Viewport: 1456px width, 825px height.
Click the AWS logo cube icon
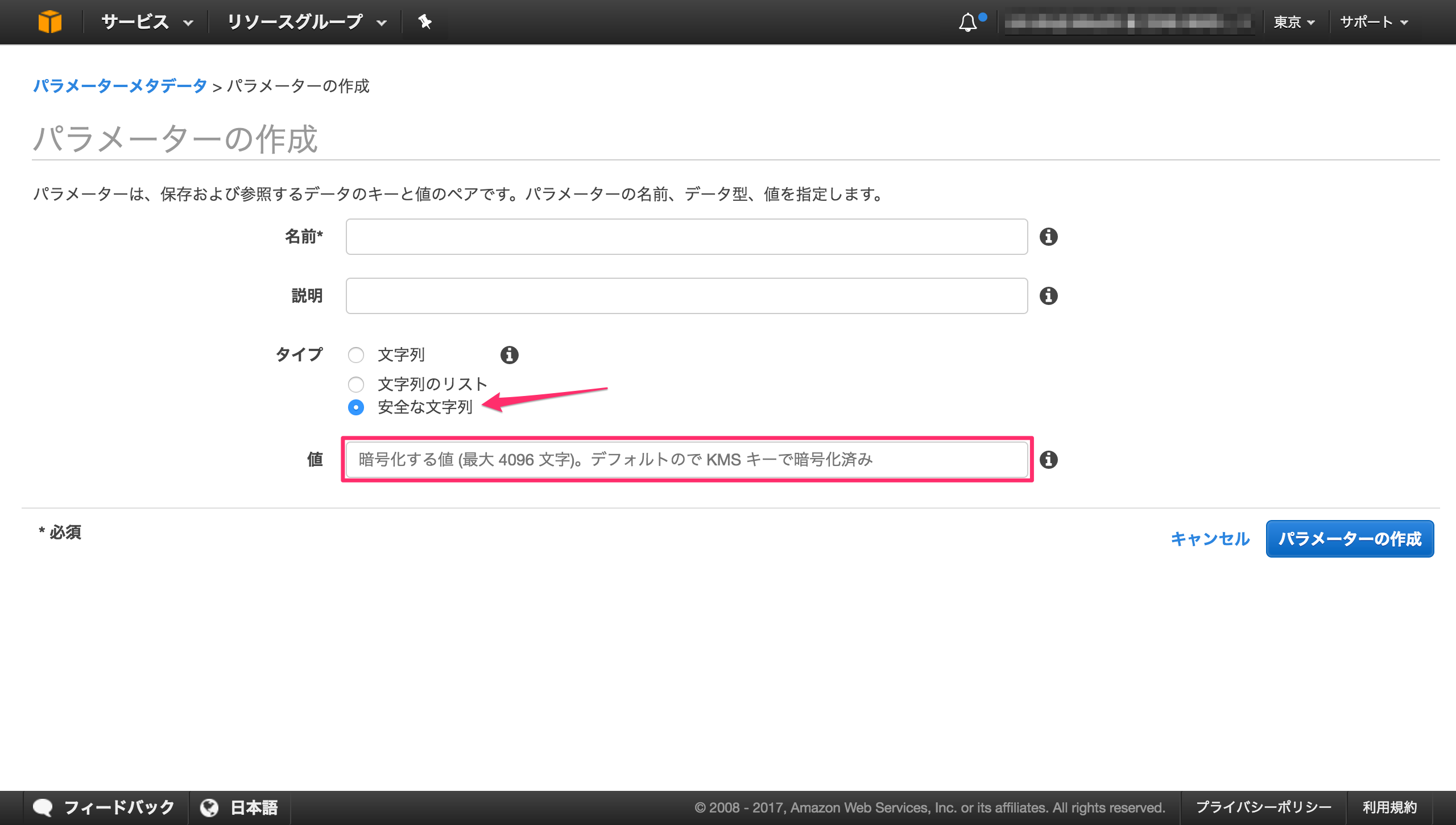pos(51,22)
